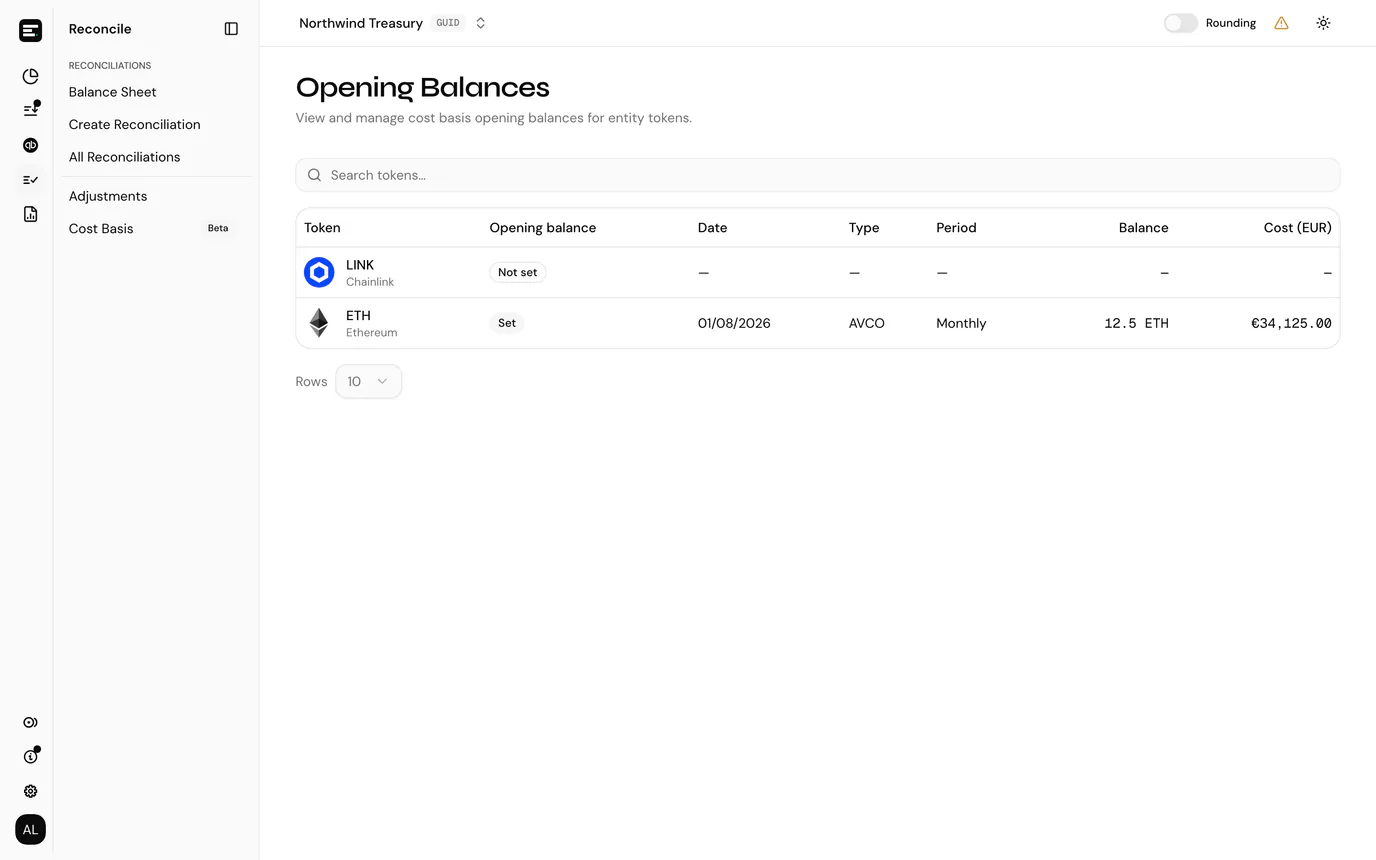Open the pie chart section in the rail
The image size is (1376, 860).
(x=30, y=76)
